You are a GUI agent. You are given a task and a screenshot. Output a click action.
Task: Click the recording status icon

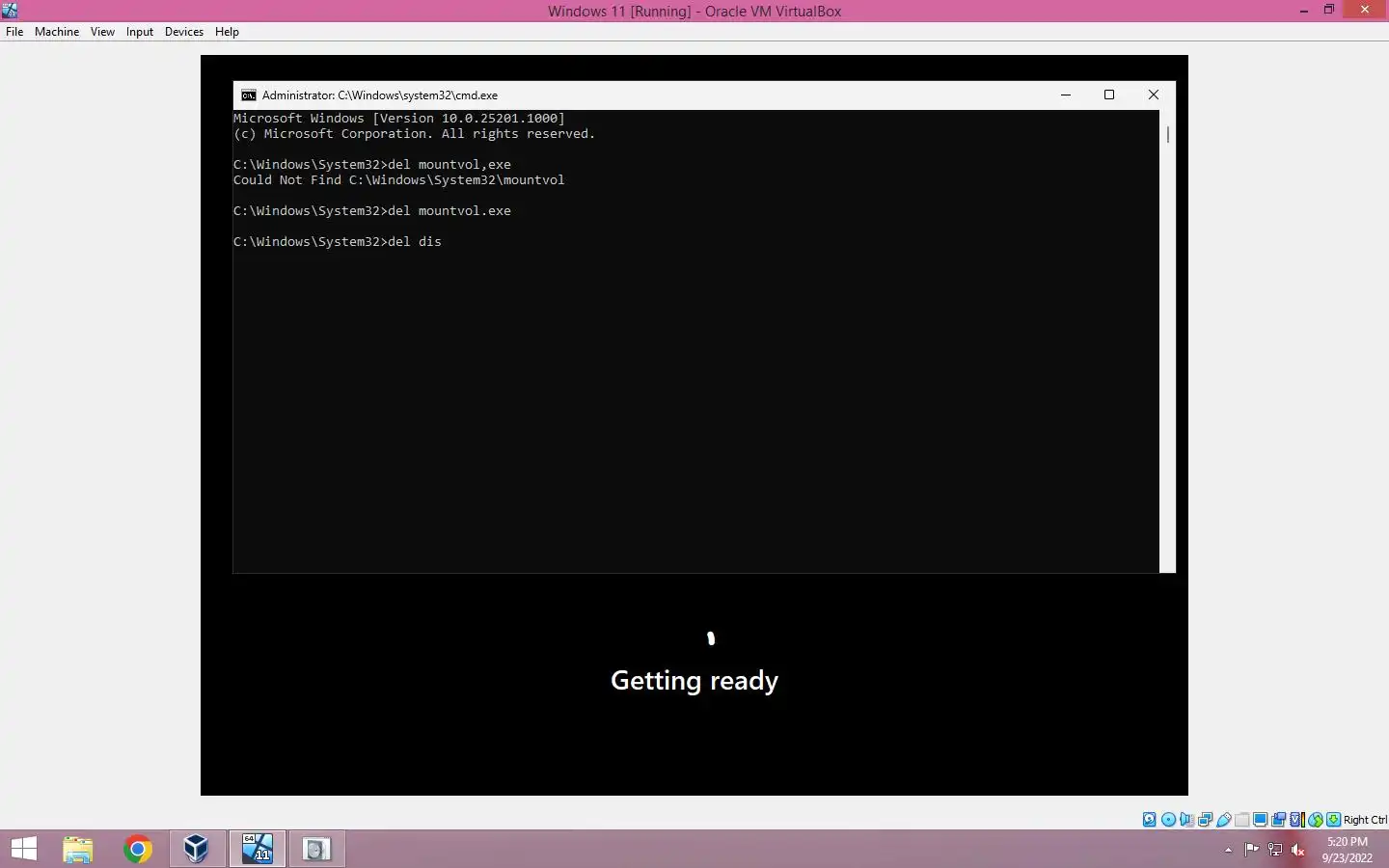click(x=1278, y=820)
